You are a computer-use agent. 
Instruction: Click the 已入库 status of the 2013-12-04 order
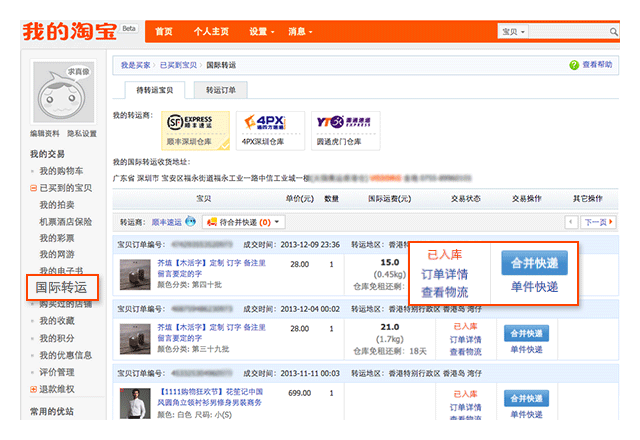point(465,327)
